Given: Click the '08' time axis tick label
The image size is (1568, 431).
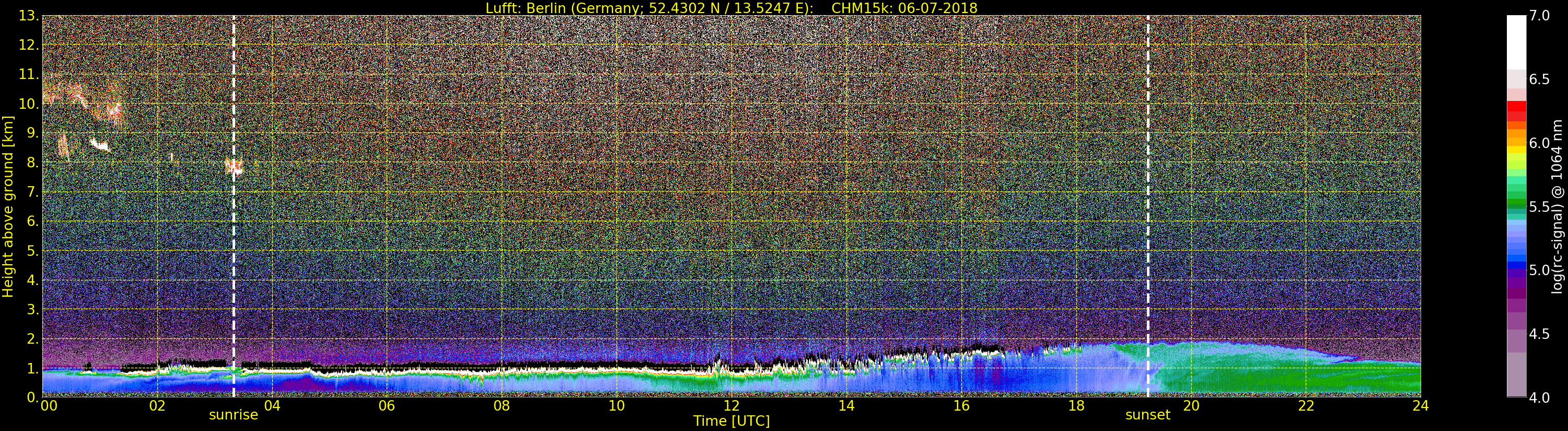Looking at the screenshot, I should click(x=502, y=405).
